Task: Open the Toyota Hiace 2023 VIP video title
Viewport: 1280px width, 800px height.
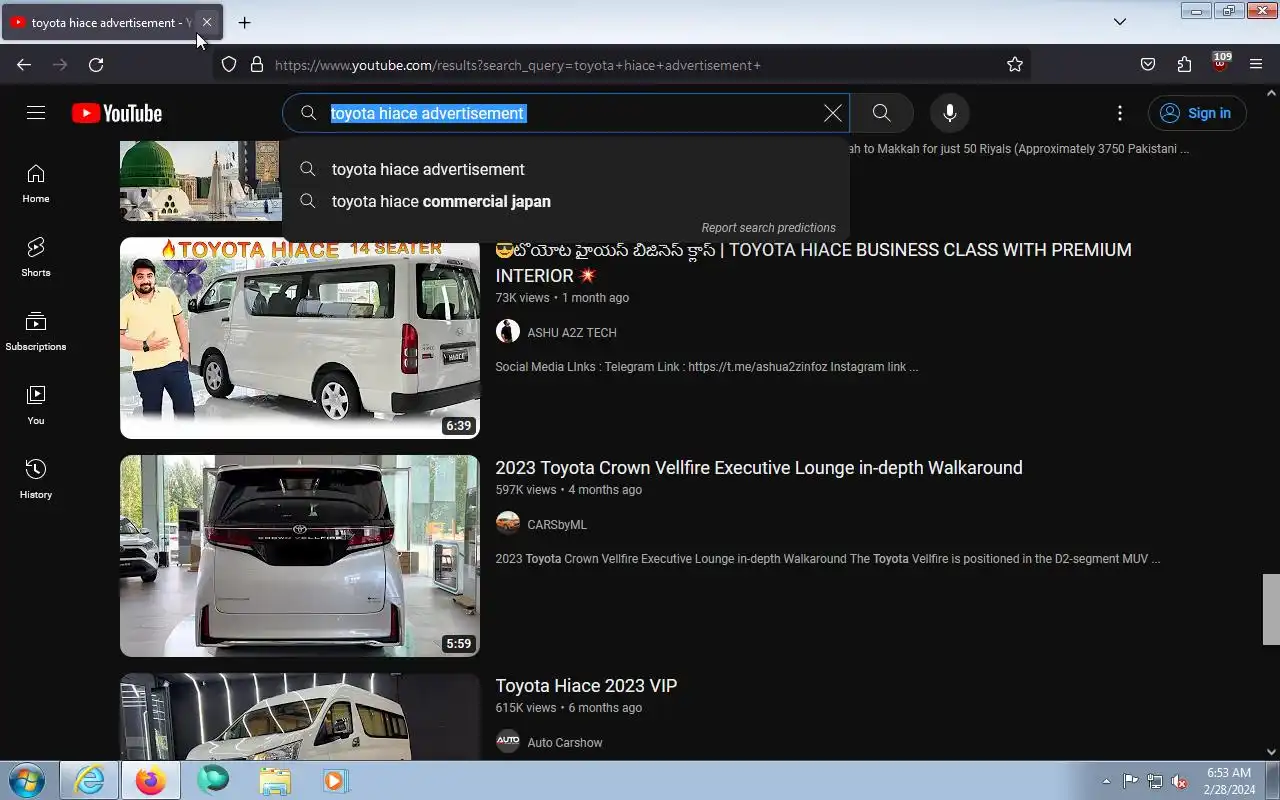Action: [586, 686]
